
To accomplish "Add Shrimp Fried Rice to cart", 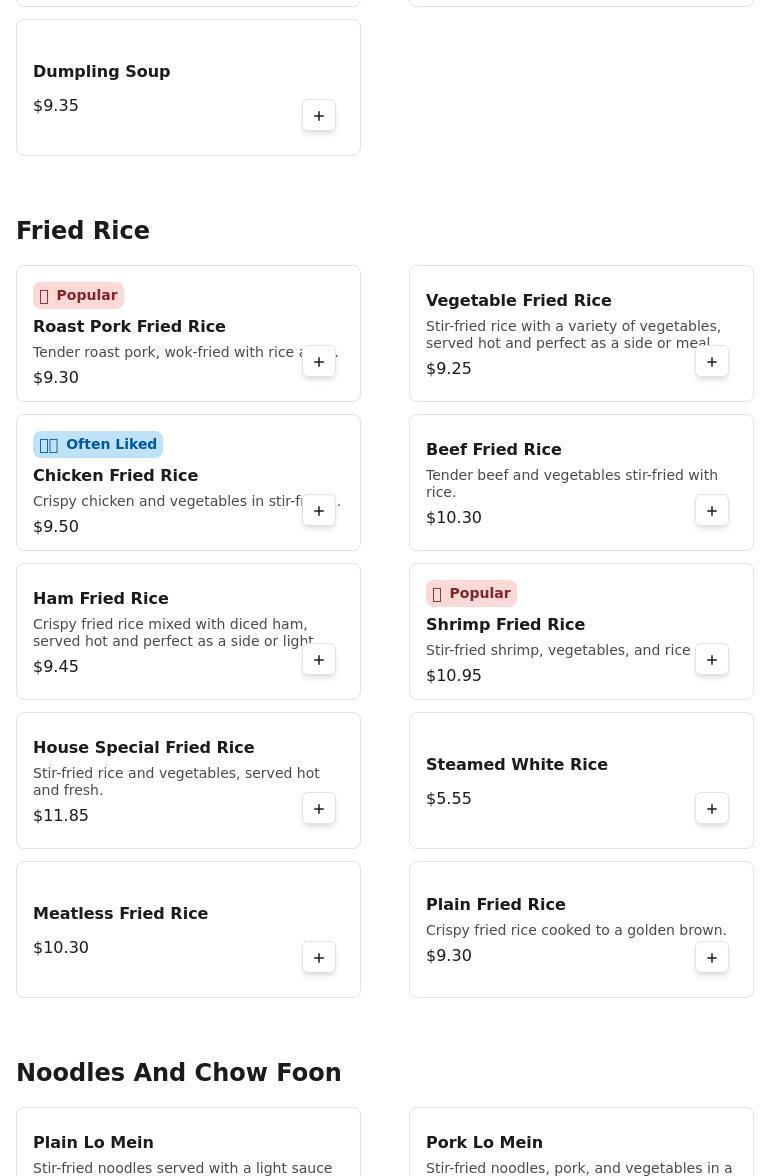I will (712, 660).
